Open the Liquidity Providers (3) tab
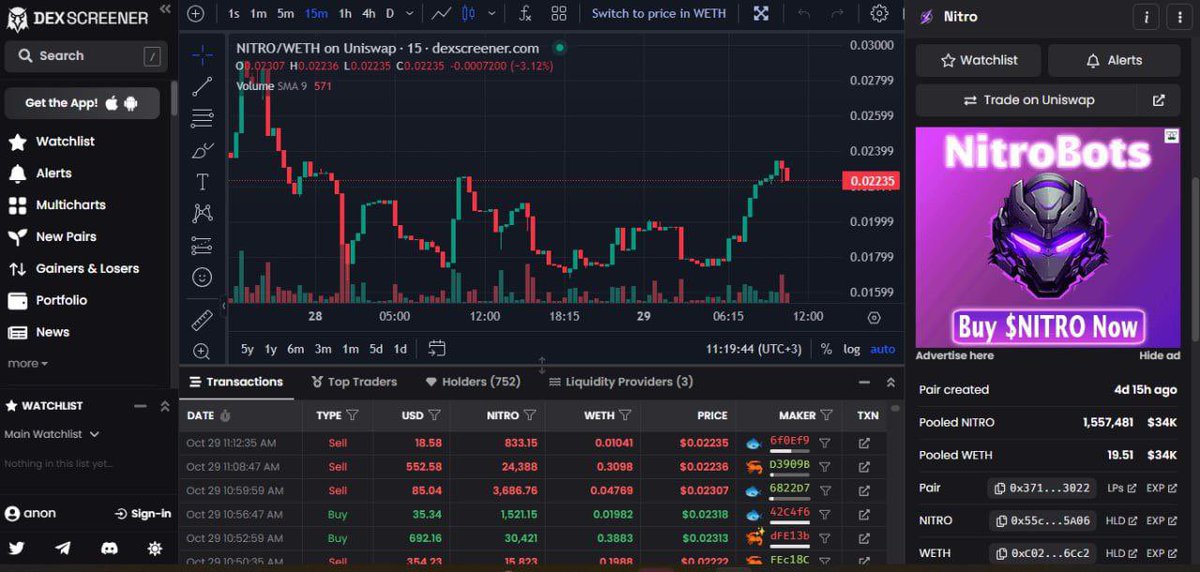 [620, 382]
